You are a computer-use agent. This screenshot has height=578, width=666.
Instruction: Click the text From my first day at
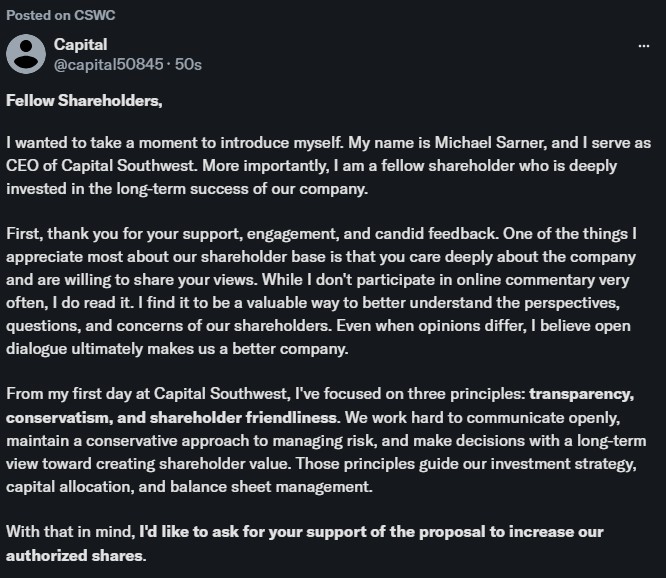click(x=78, y=394)
